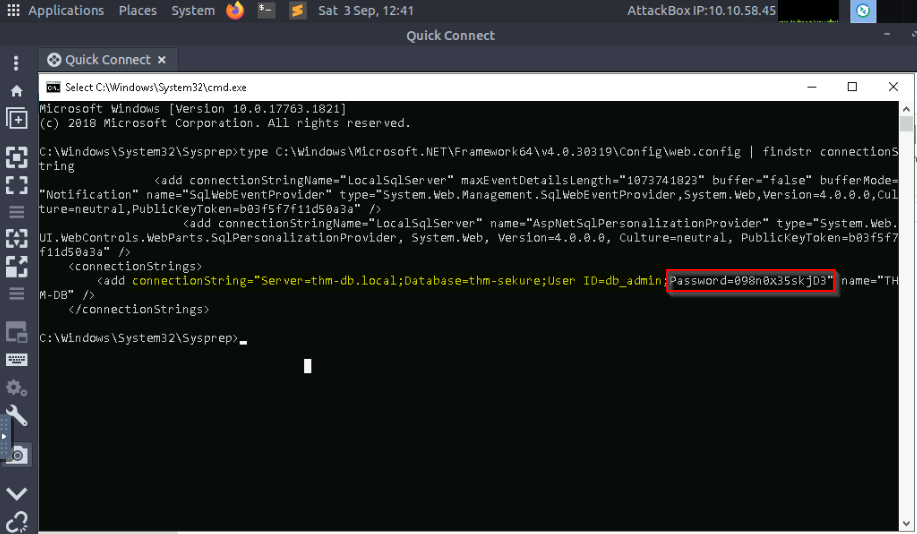Launch Sublime Text from the top panel

[298, 10]
